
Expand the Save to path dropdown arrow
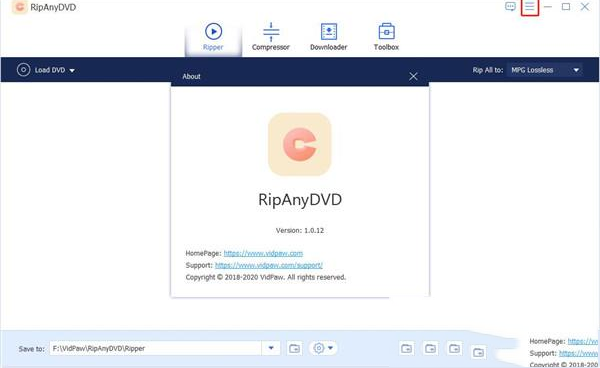(271, 348)
